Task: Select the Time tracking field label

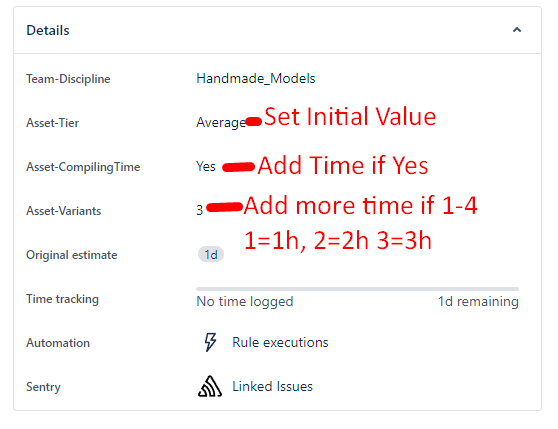Action: [x=63, y=299]
